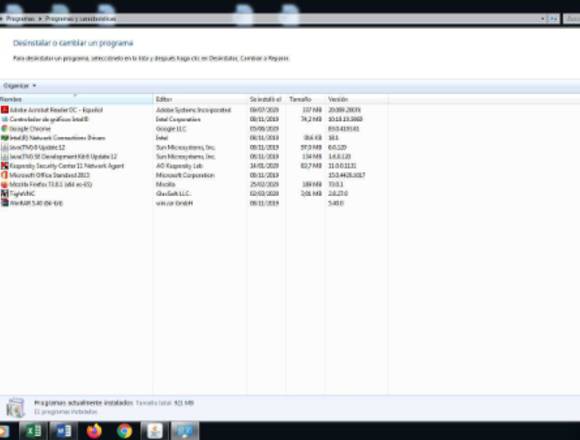Image resolution: width=580 pixels, height=440 pixels.
Task: Launch Firefox from the taskbar
Action: pos(94,431)
